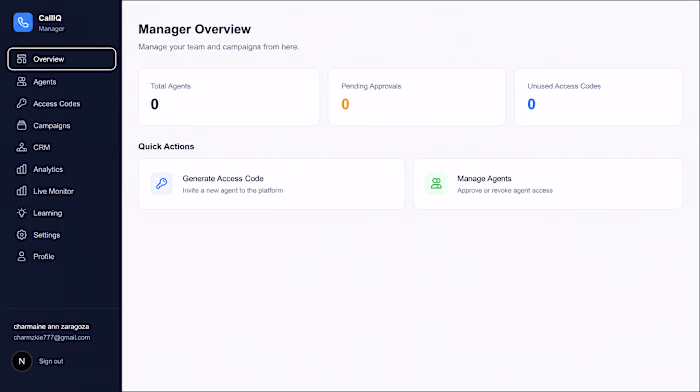Viewport: 700px width, 392px height.
Task: Click the CRM icon in the sidebar
Action: coord(21,147)
